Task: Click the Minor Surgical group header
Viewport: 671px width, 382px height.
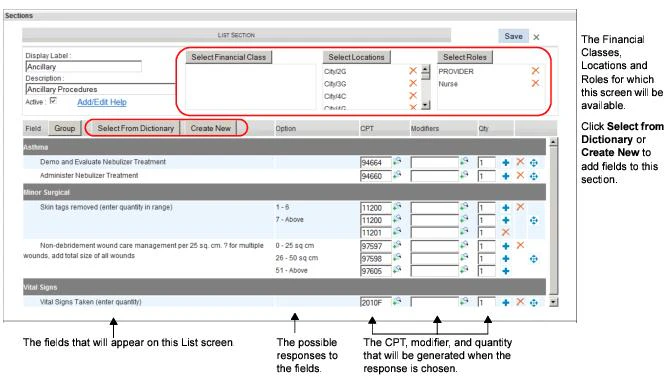Action: point(285,192)
